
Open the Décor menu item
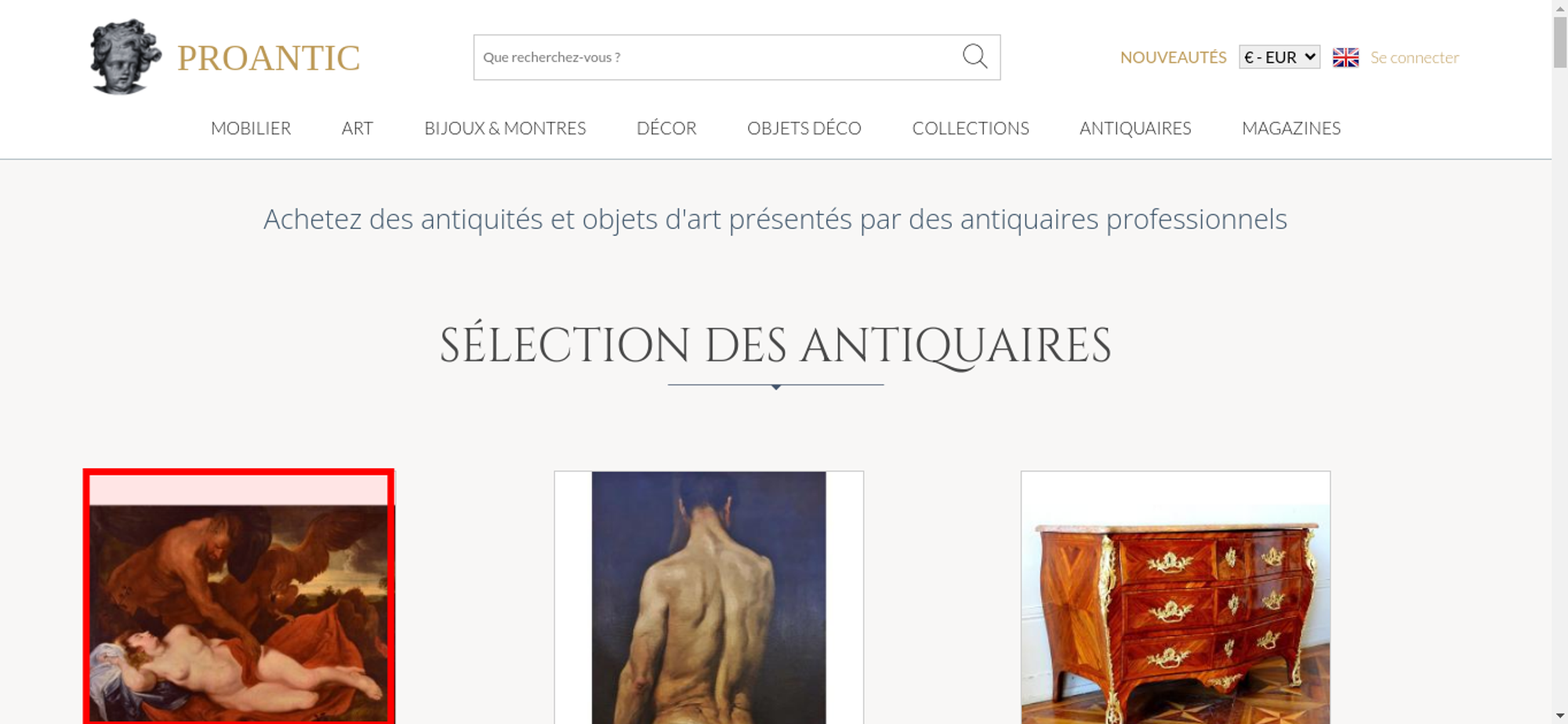pyautogui.click(x=666, y=128)
